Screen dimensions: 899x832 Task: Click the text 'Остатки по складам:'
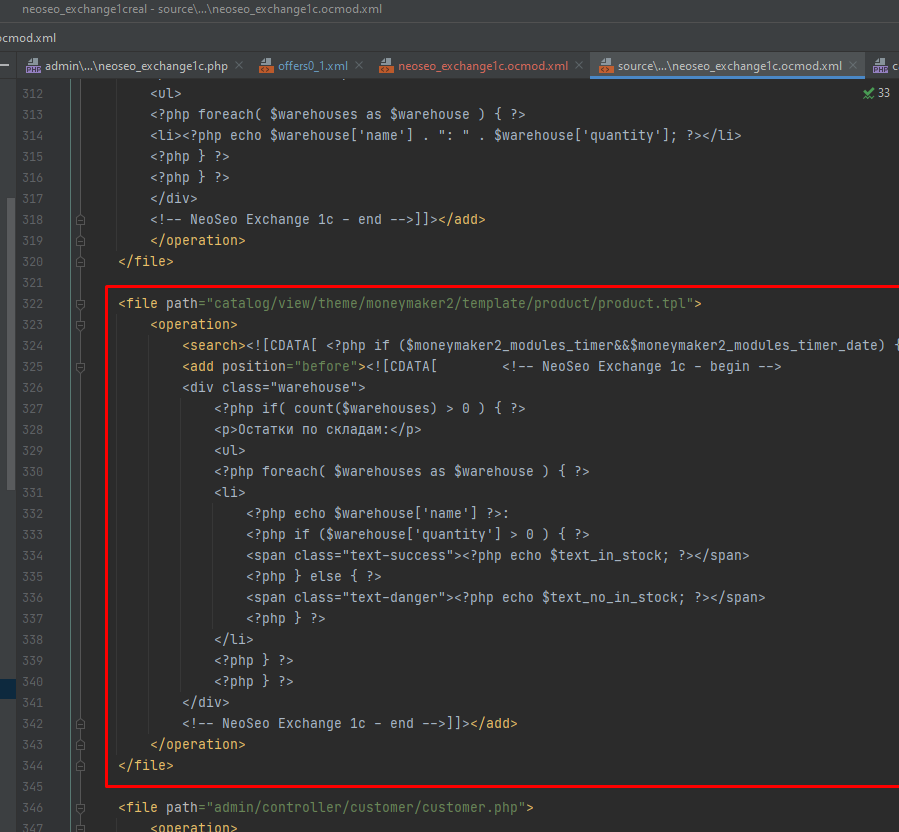pos(314,429)
